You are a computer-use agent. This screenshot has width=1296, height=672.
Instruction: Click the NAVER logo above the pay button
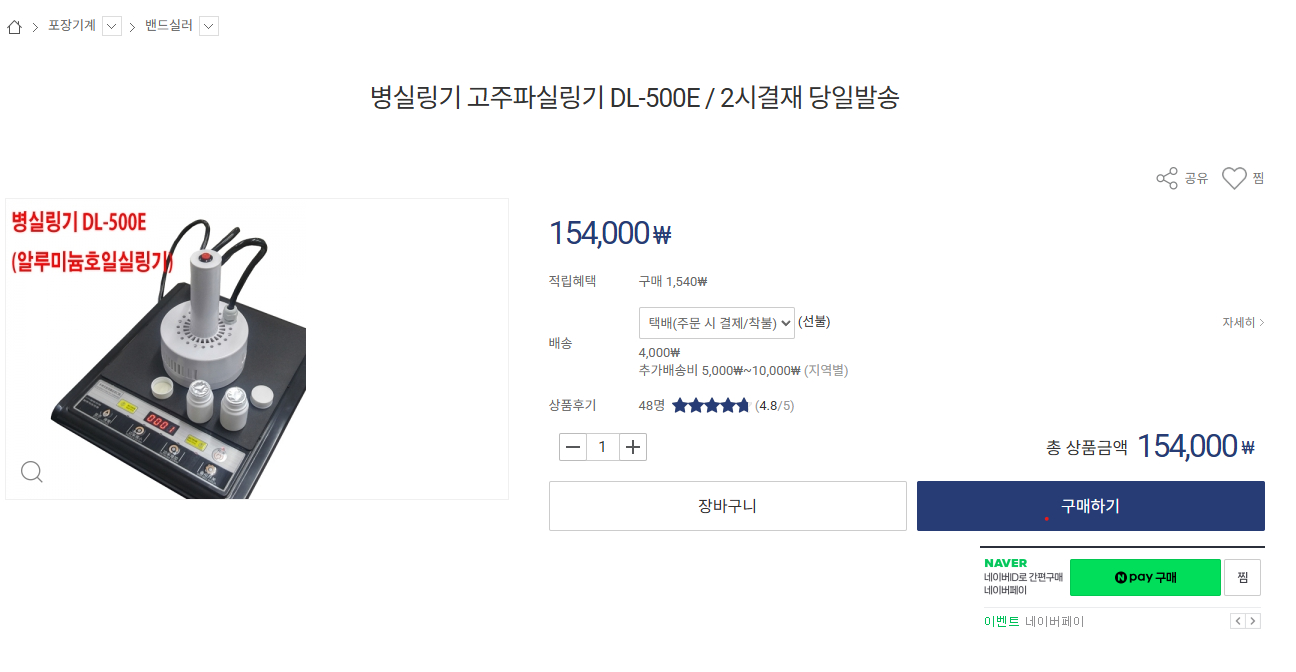(1005, 563)
